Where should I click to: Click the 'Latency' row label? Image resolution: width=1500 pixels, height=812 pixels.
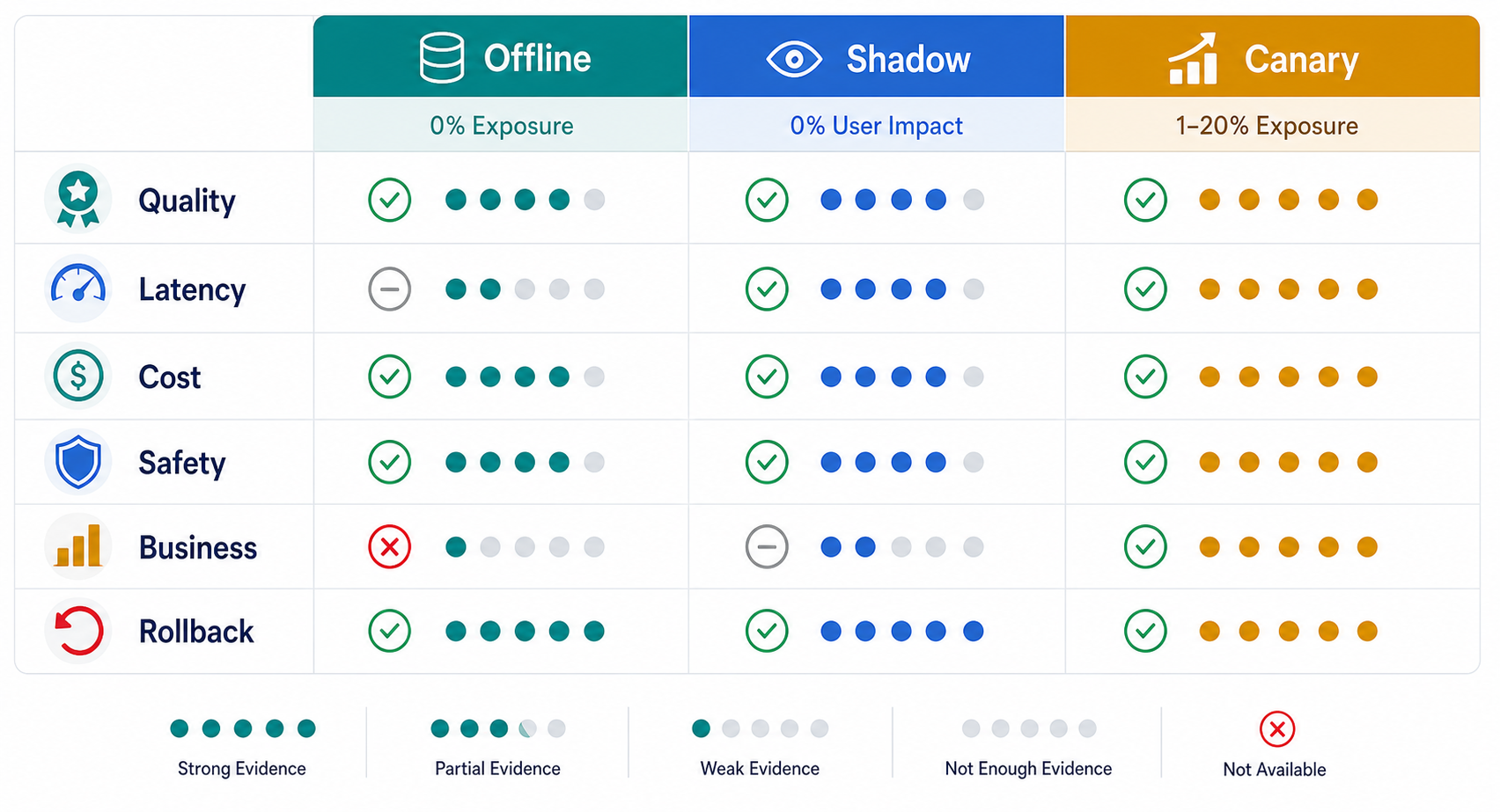(192, 289)
